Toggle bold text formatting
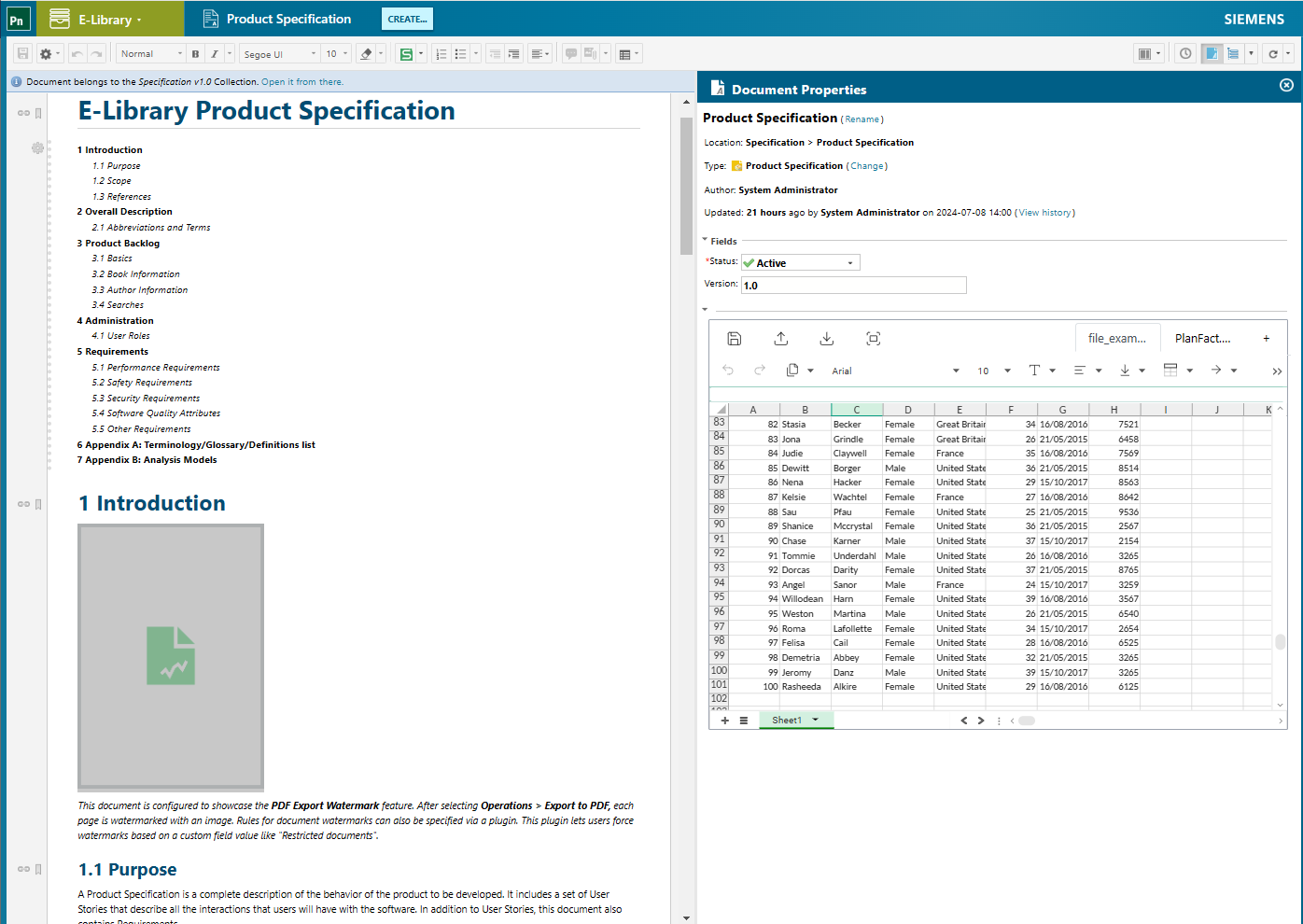This screenshot has width=1303, height=924. click(195, 53)
